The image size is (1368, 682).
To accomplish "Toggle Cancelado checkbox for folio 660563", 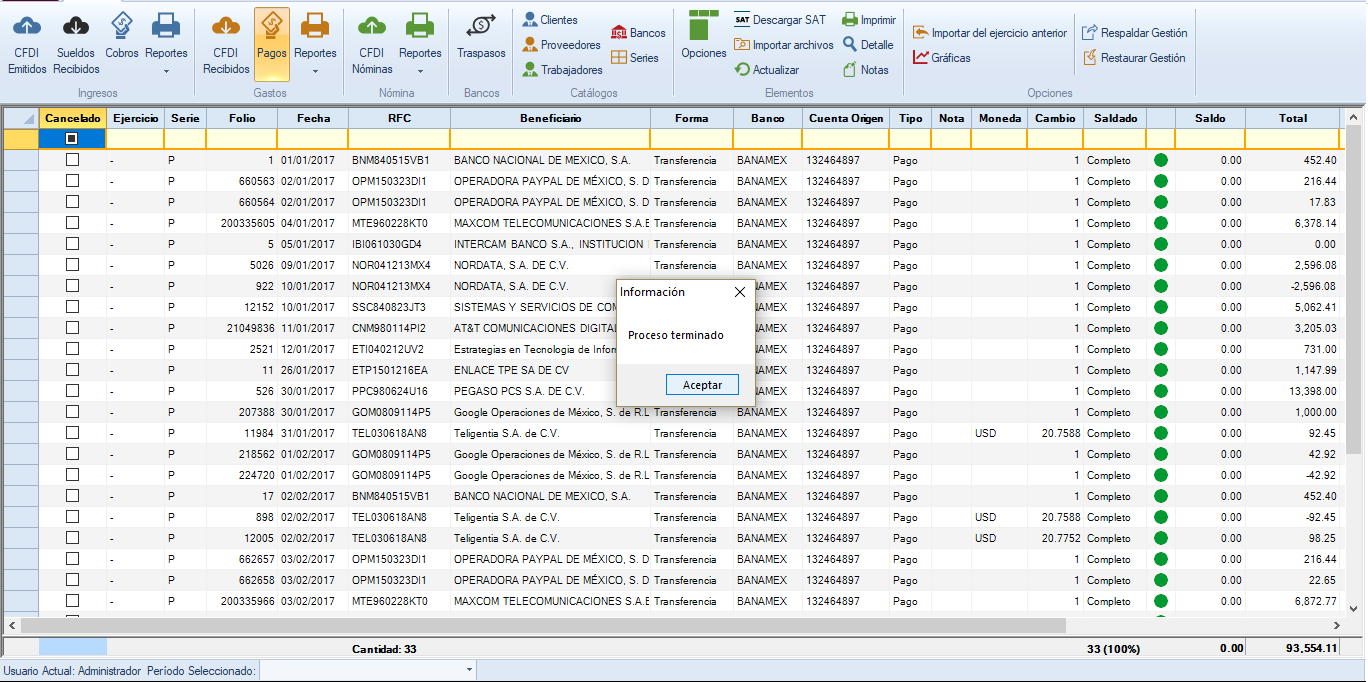I will coord(72,181).
